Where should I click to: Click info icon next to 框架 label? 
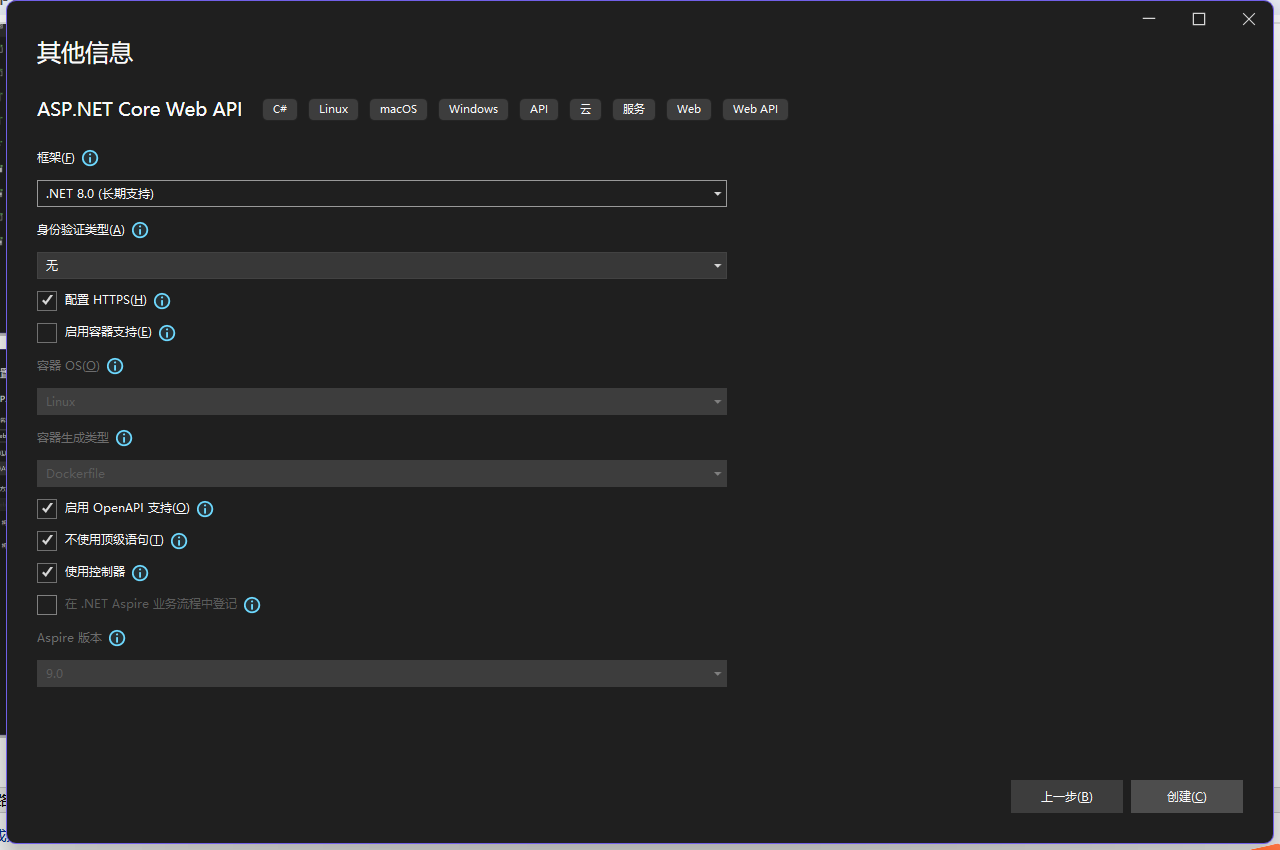click(90, 158)
